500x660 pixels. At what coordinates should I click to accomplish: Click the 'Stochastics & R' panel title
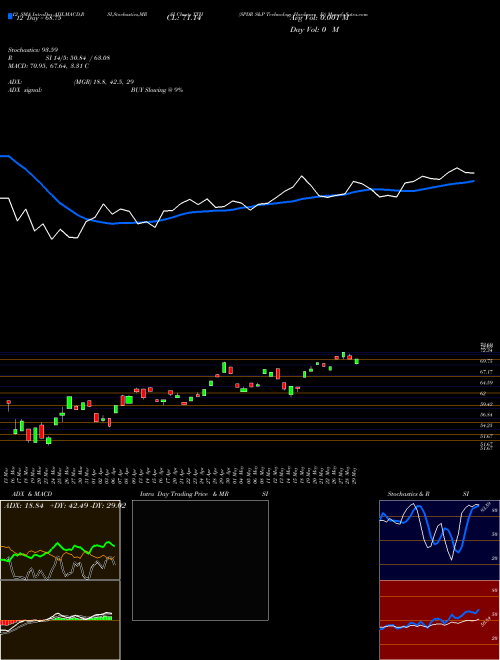[x=408, y=494]
